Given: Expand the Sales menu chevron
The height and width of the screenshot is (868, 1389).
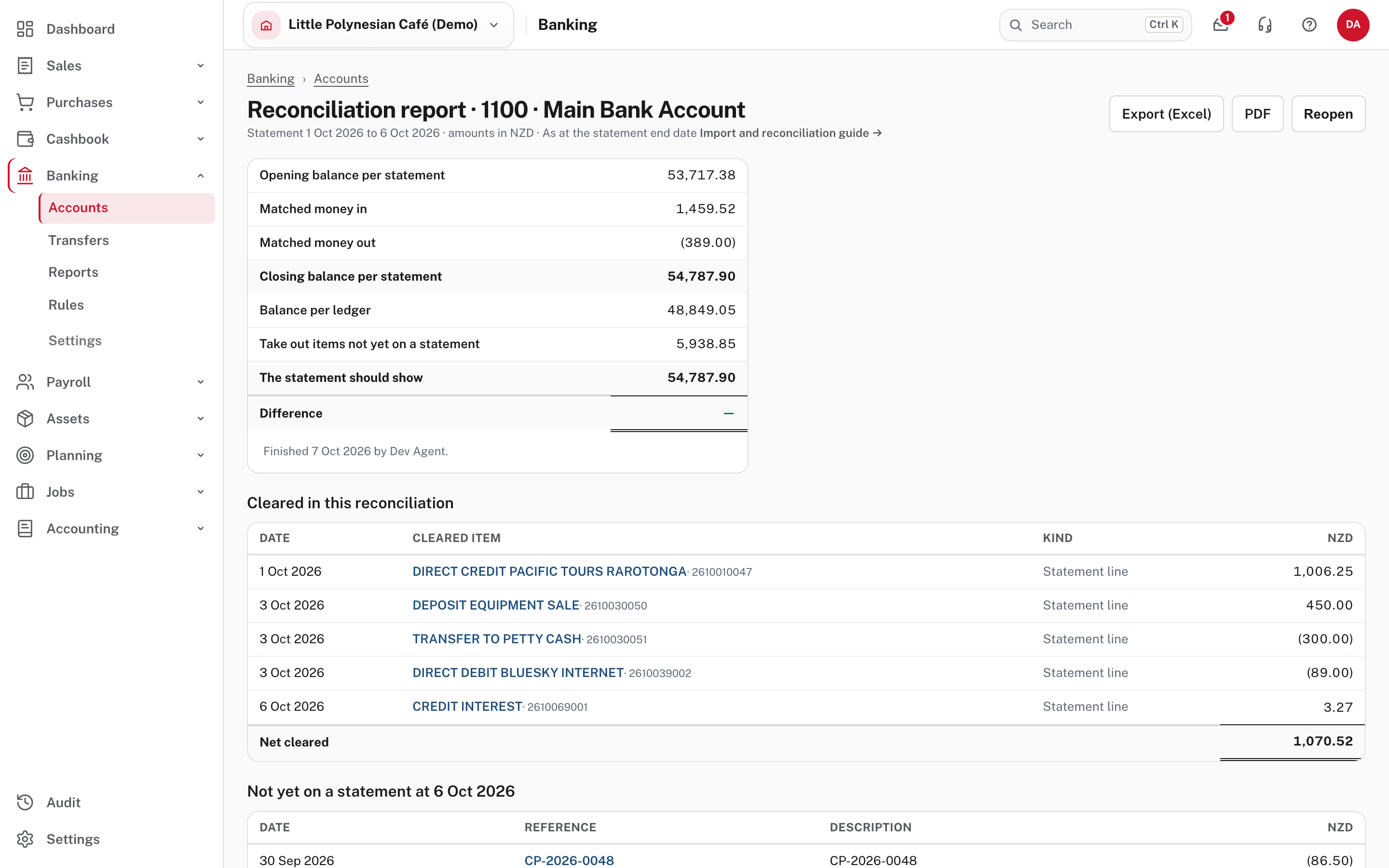Looking at the screenshot, I should [201, 66].
